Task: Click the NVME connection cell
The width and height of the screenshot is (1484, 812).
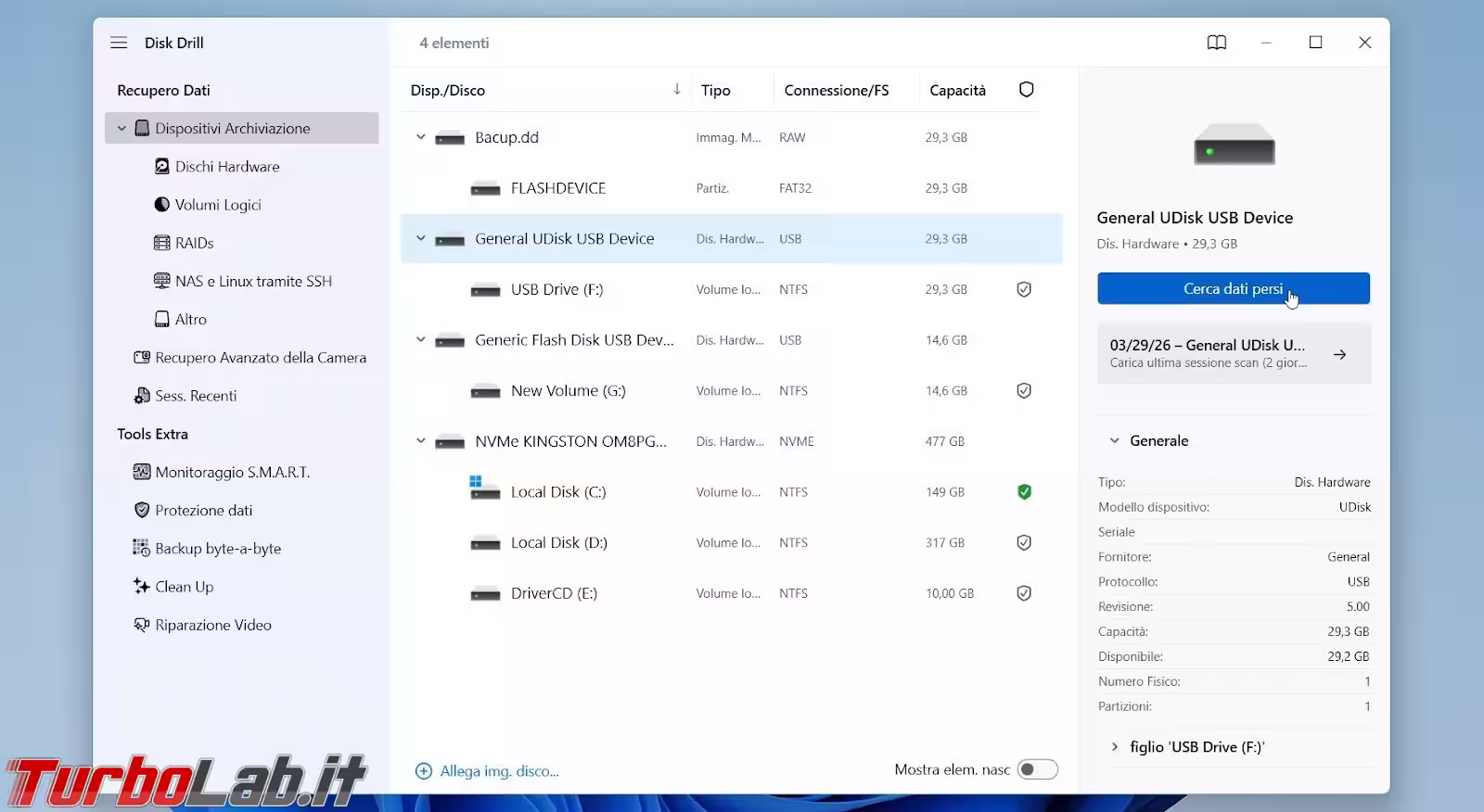Action: click(797, 441)
